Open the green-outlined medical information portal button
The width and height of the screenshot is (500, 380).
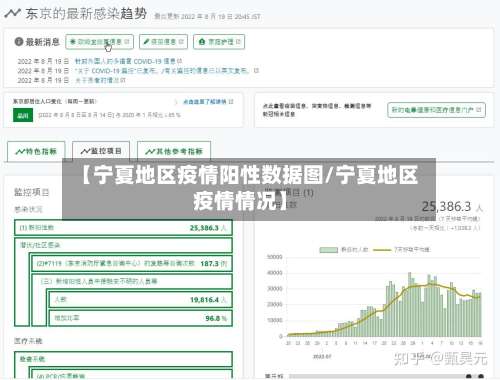pos(436,110)
